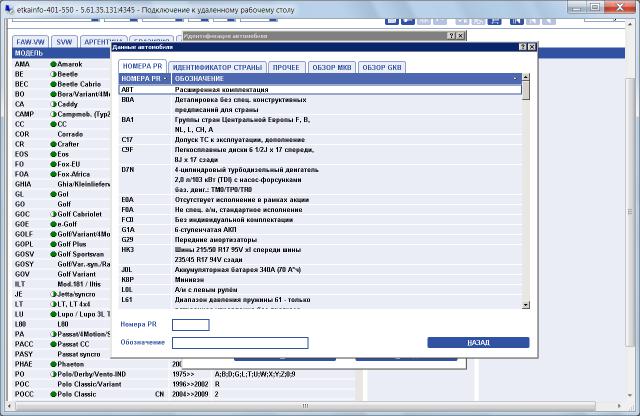Maximize the remote desktop window
This screenshot has height=416, width=640.
(x=595, y=7)
